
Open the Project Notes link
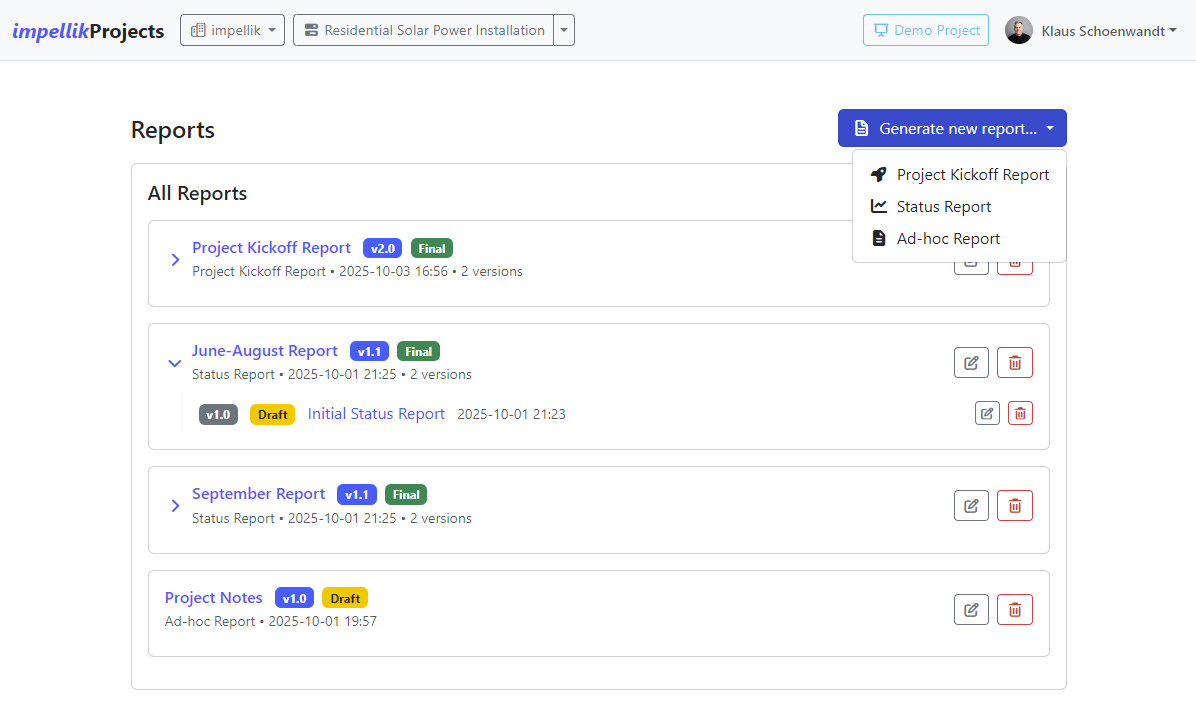pos(214,597)
